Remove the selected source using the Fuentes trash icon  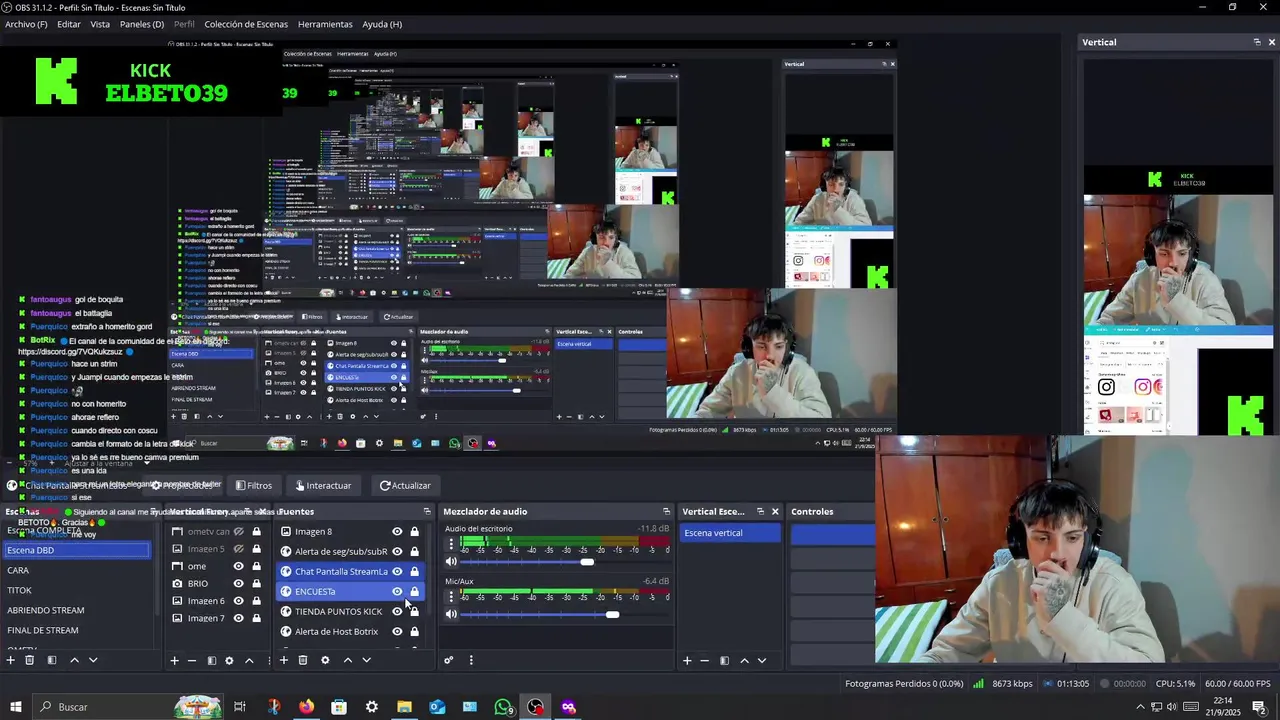point(303,660)
